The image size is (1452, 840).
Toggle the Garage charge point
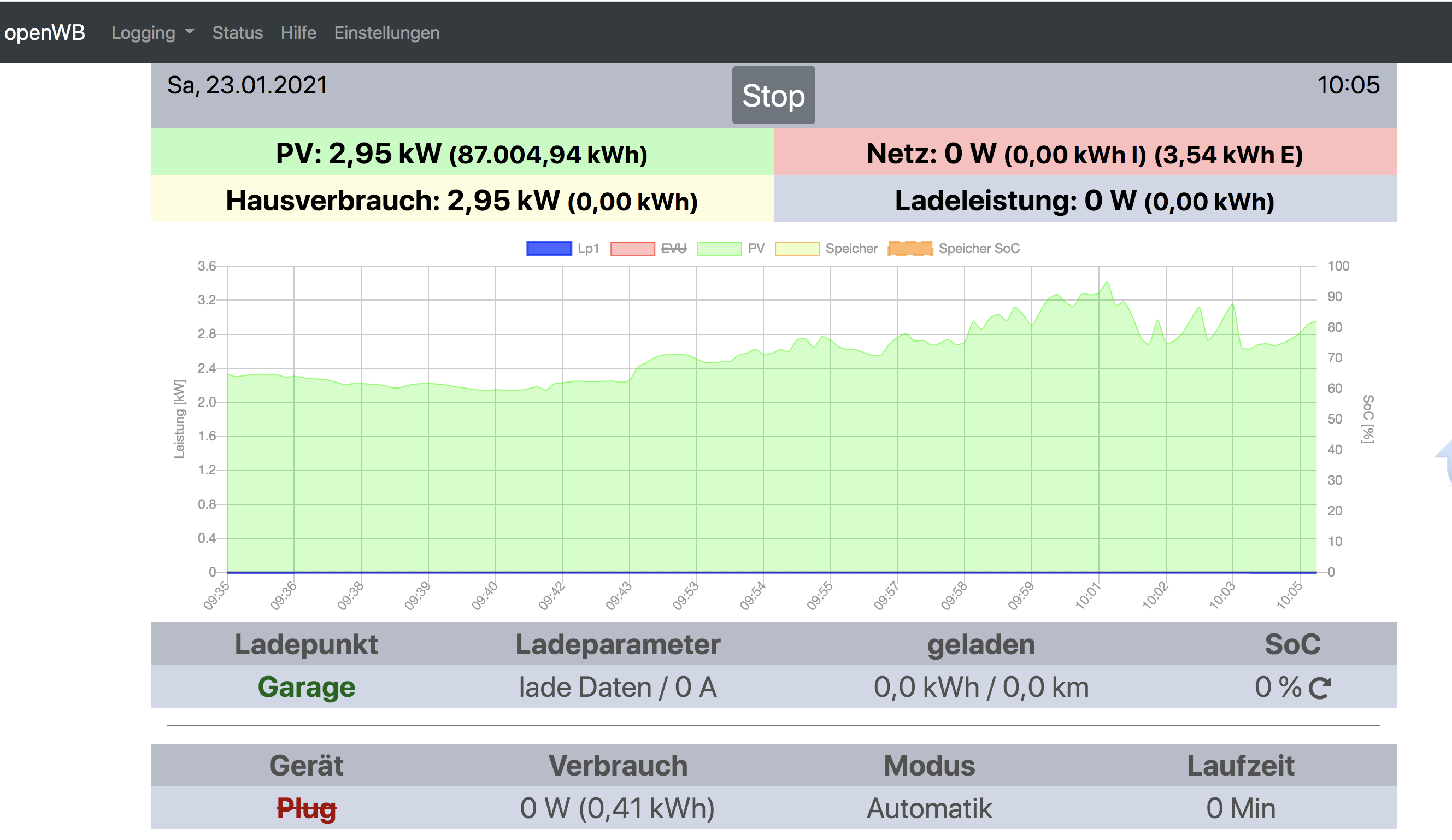306,687
